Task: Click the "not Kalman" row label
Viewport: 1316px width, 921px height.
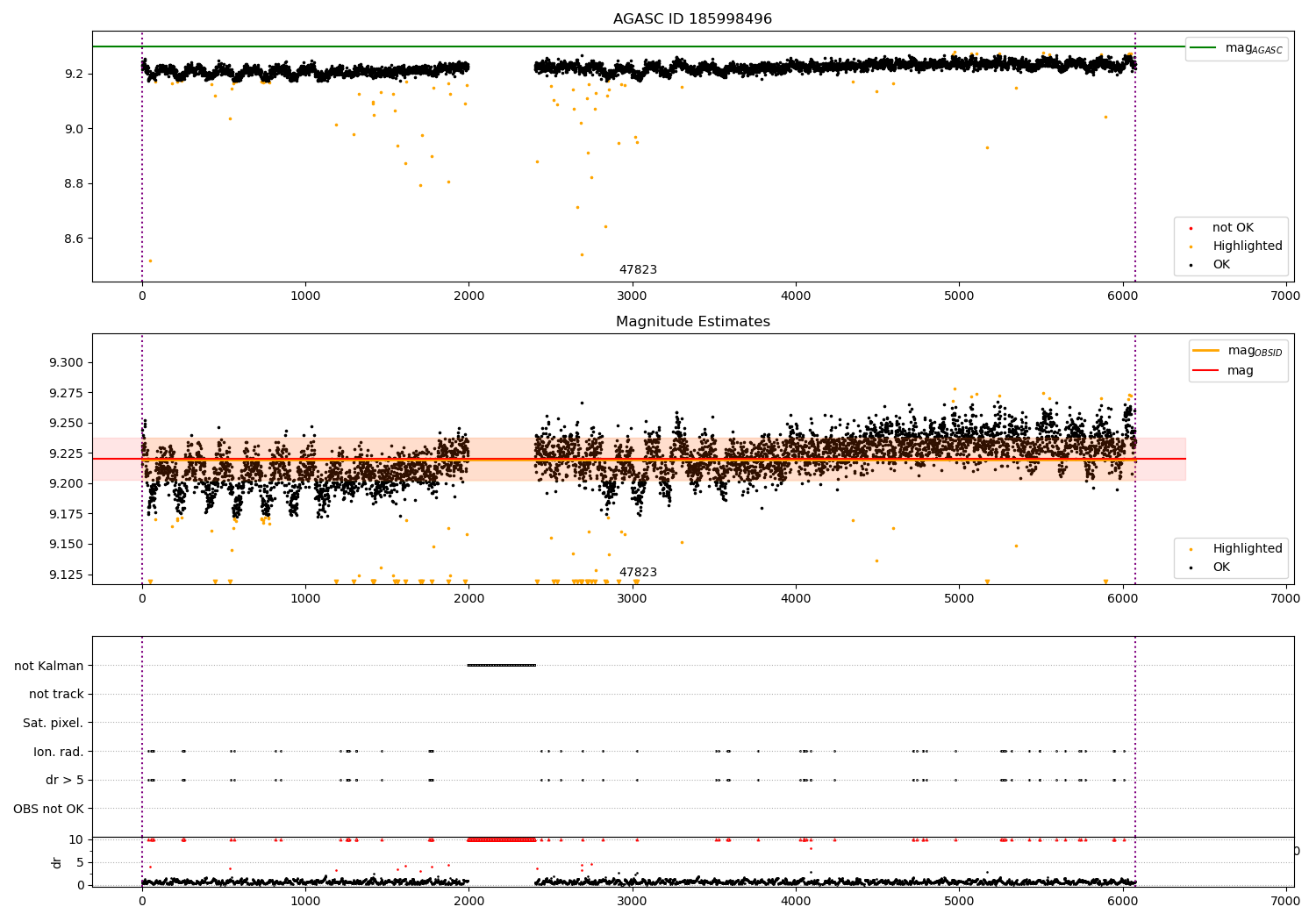Action: point(49,666)
